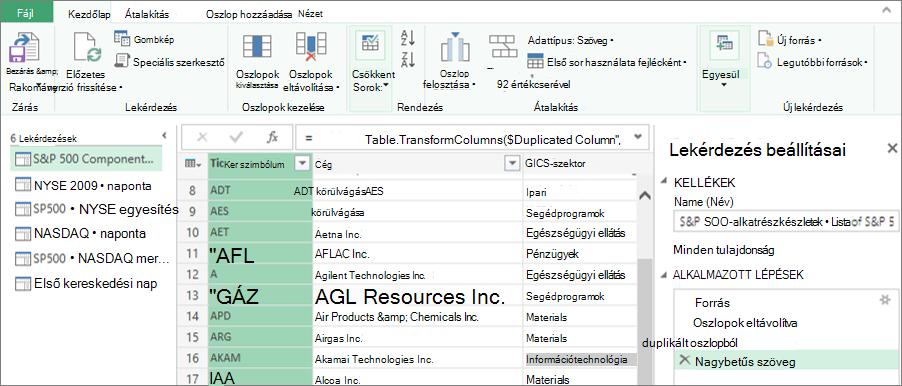The image size is (902, 386).
Task: Switch to the Oszlop hozzáadása tab
Action: (250, 15)
